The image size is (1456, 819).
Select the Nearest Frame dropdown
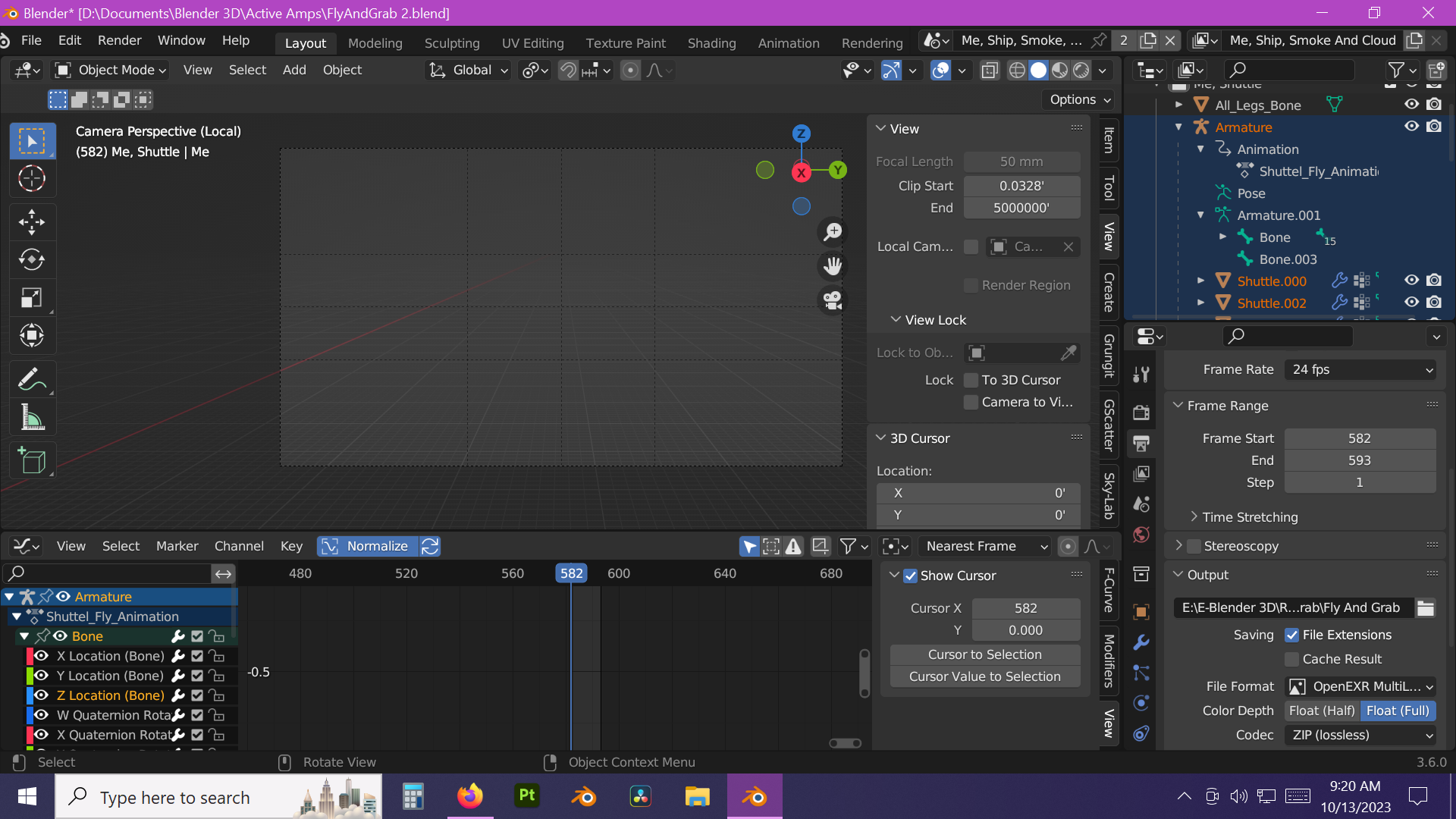(982, 546)
